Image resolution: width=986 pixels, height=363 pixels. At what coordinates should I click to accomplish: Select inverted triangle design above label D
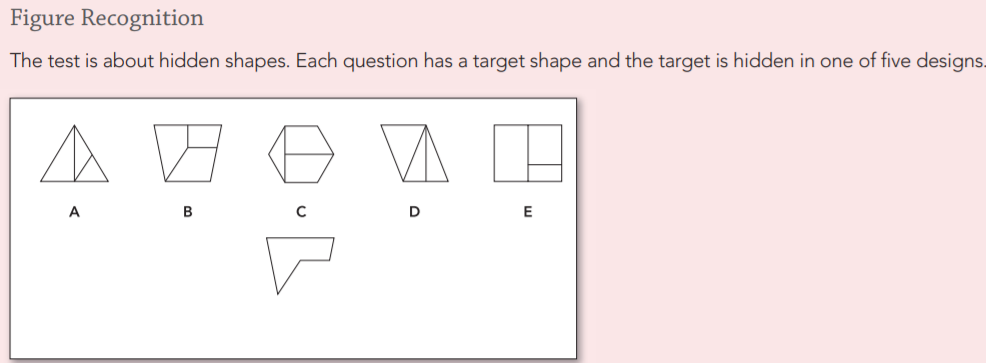pos(414,153)
